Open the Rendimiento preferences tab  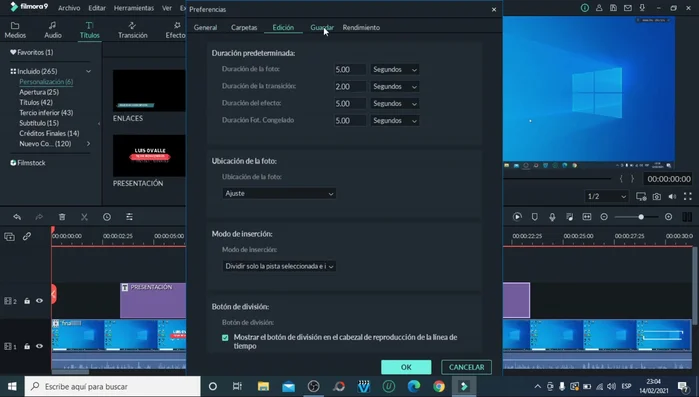[x=361, y=27]
